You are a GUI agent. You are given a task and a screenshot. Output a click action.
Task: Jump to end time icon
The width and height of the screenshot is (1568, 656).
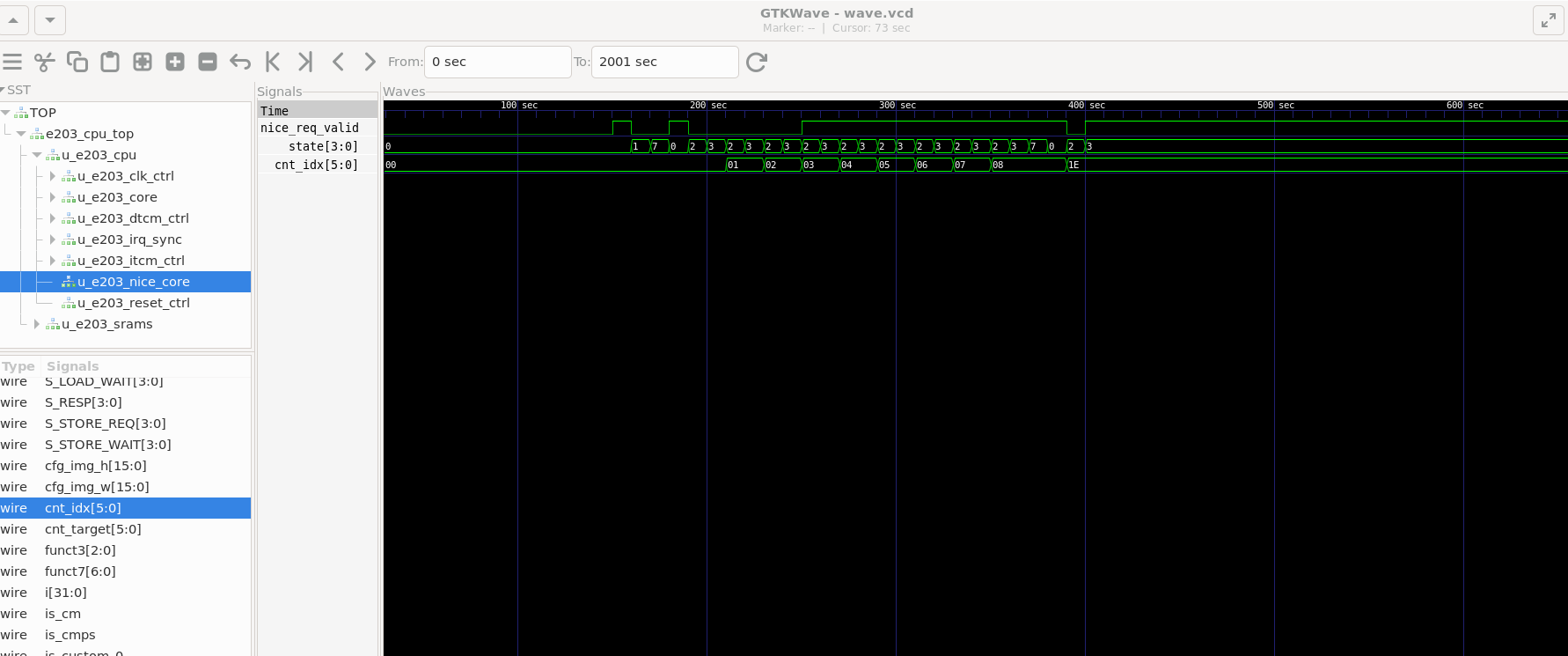pos(305,62)
